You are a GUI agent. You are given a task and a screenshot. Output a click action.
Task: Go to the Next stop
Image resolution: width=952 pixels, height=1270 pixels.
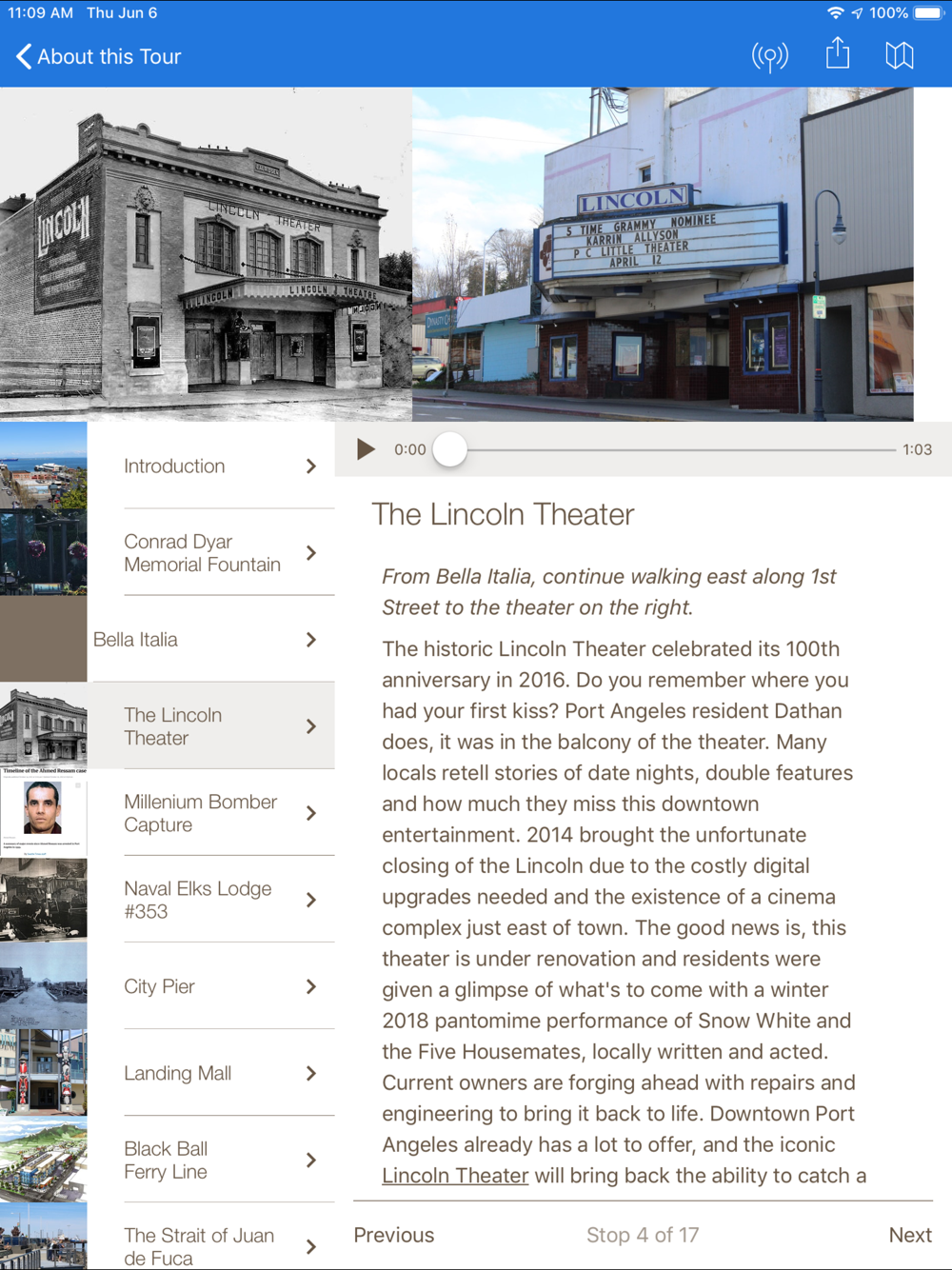(910, 1235)
